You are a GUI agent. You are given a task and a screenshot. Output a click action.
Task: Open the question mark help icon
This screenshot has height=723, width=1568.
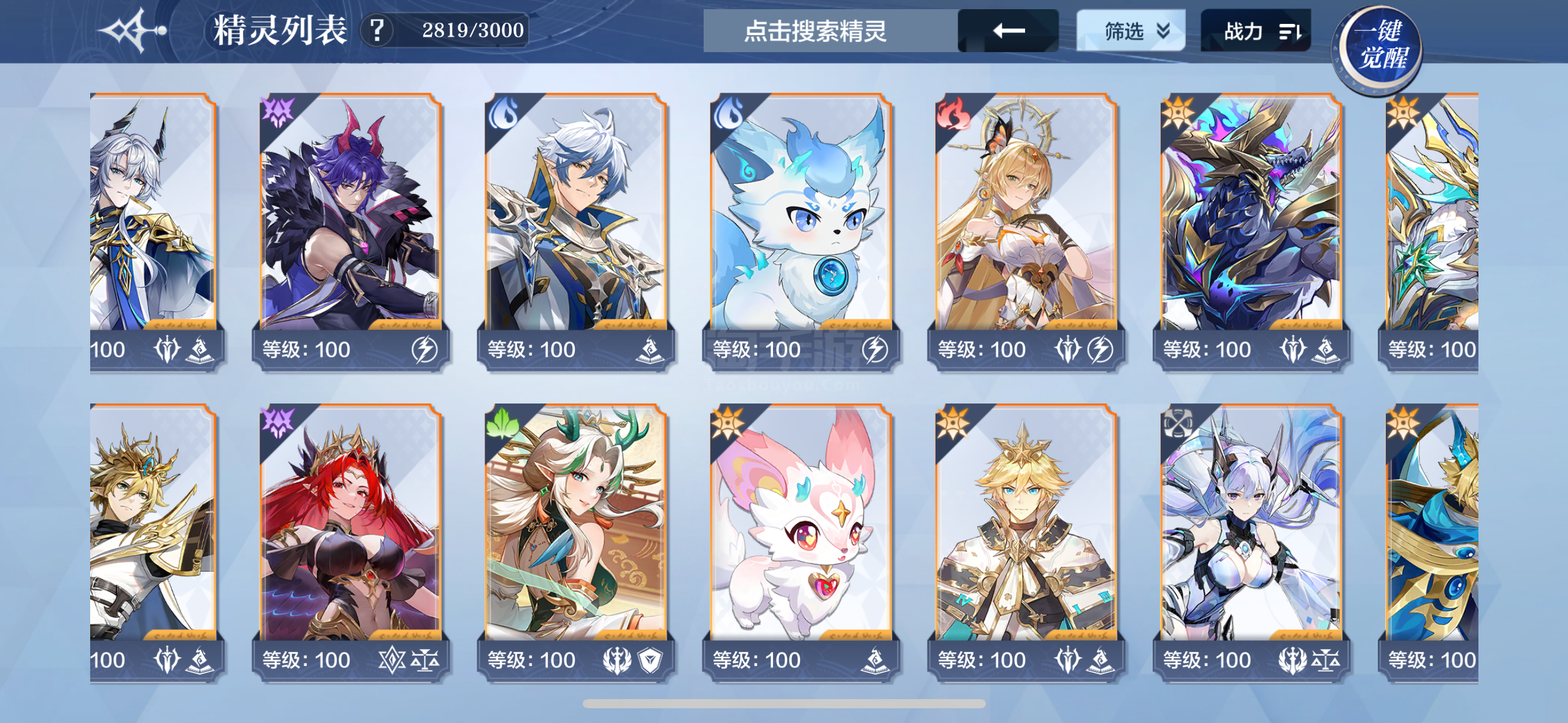click(377, 30)
